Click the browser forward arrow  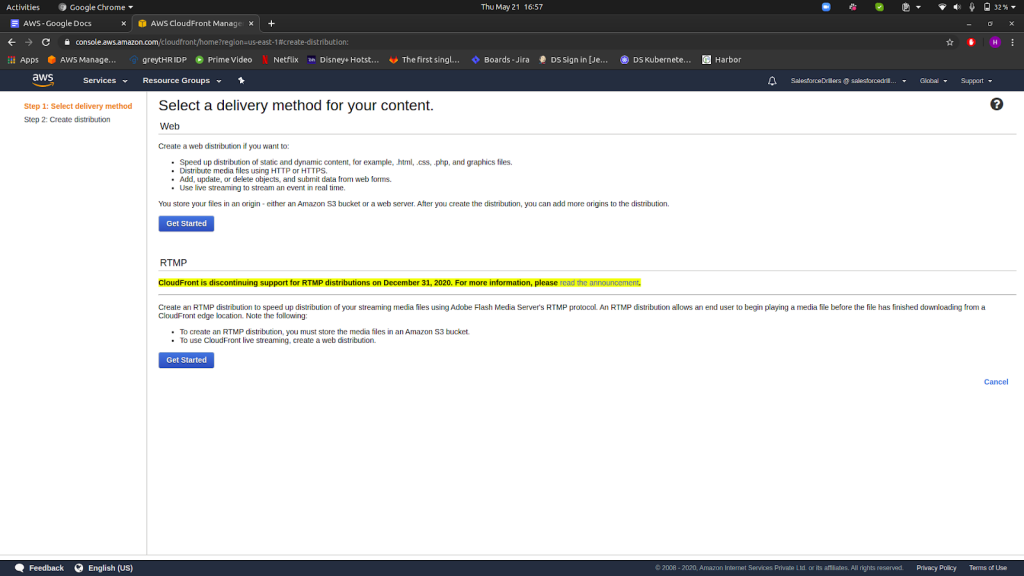pyautogui.click(x=29, y=42)
